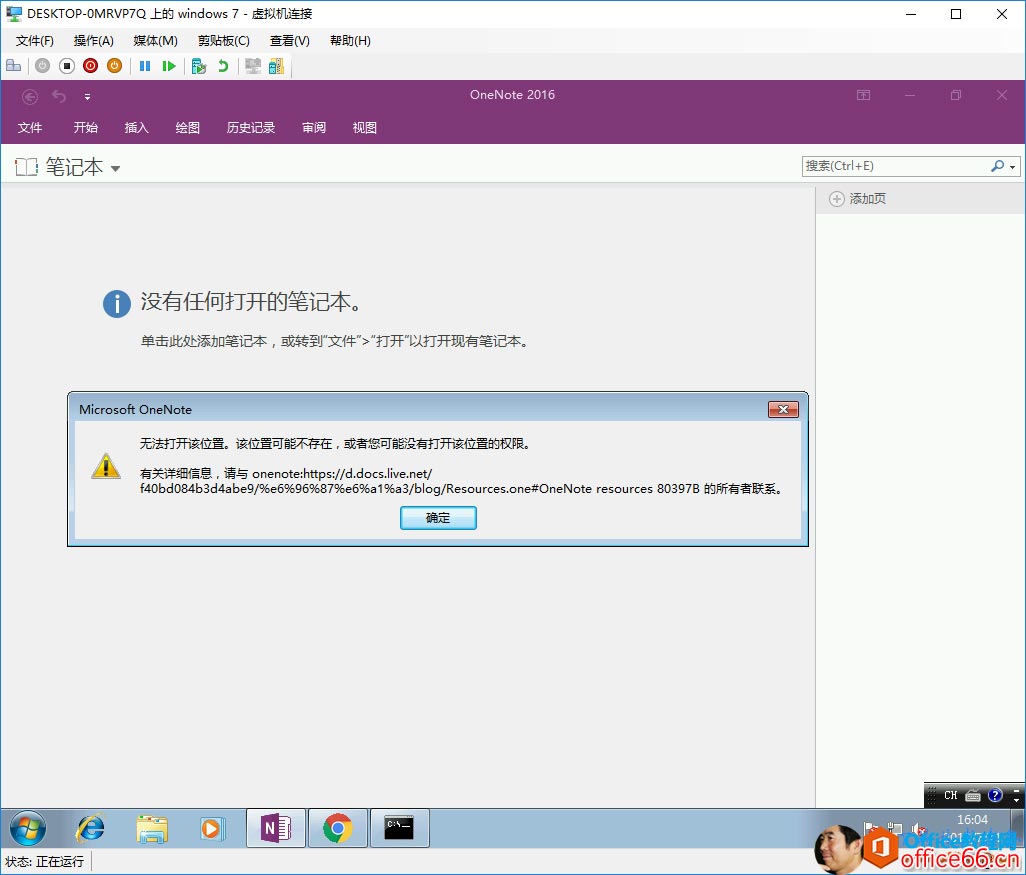This screenshot has width=1026, height=875.
Task: Click the VM Turn Off stop icon
Action: pos(67,65)
